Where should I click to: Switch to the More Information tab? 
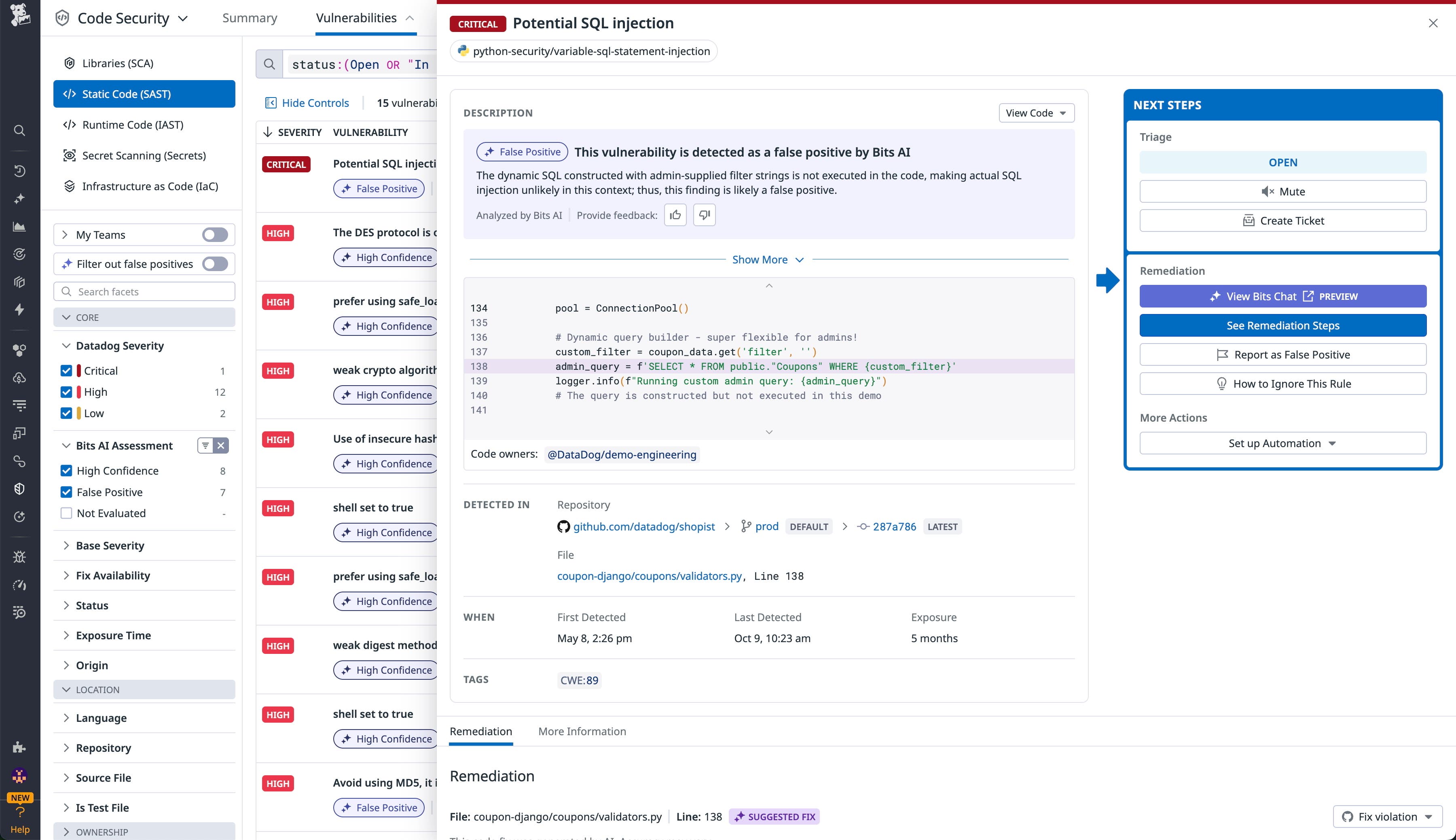pos(582,731)
